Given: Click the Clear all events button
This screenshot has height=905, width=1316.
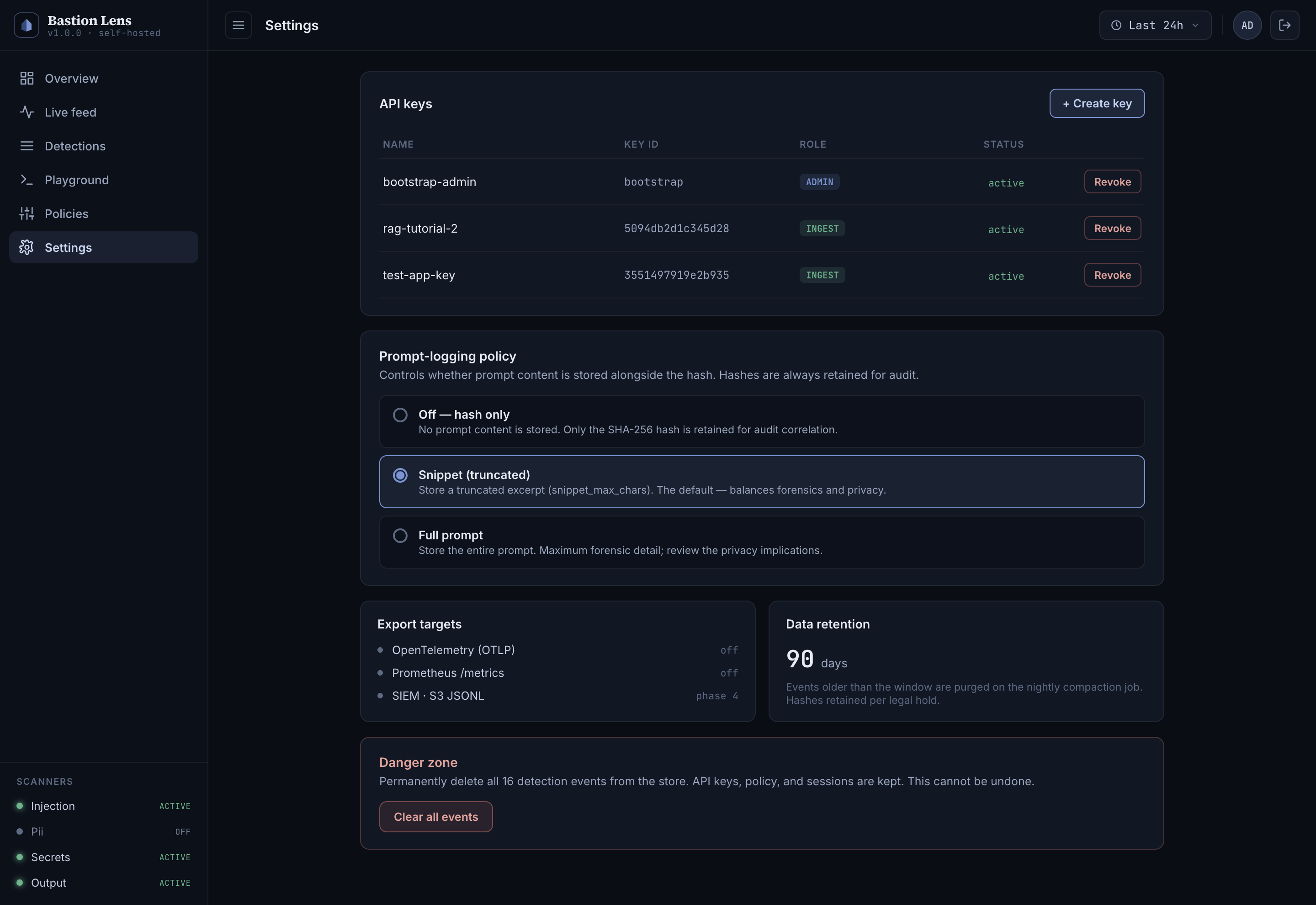Looking at the screenshot, I should click(436, 816).
